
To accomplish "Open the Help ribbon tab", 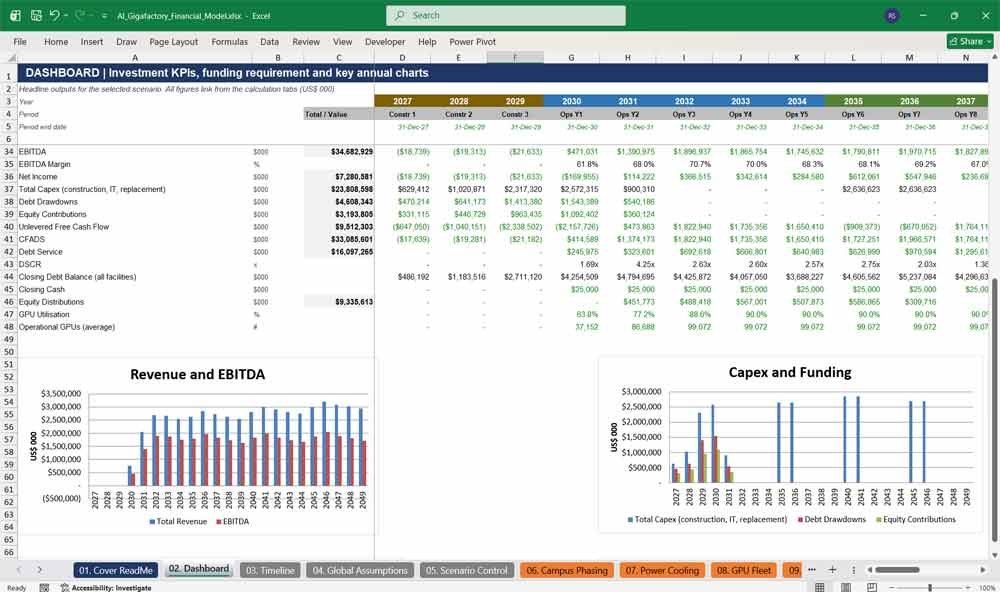I will (427, 41).
